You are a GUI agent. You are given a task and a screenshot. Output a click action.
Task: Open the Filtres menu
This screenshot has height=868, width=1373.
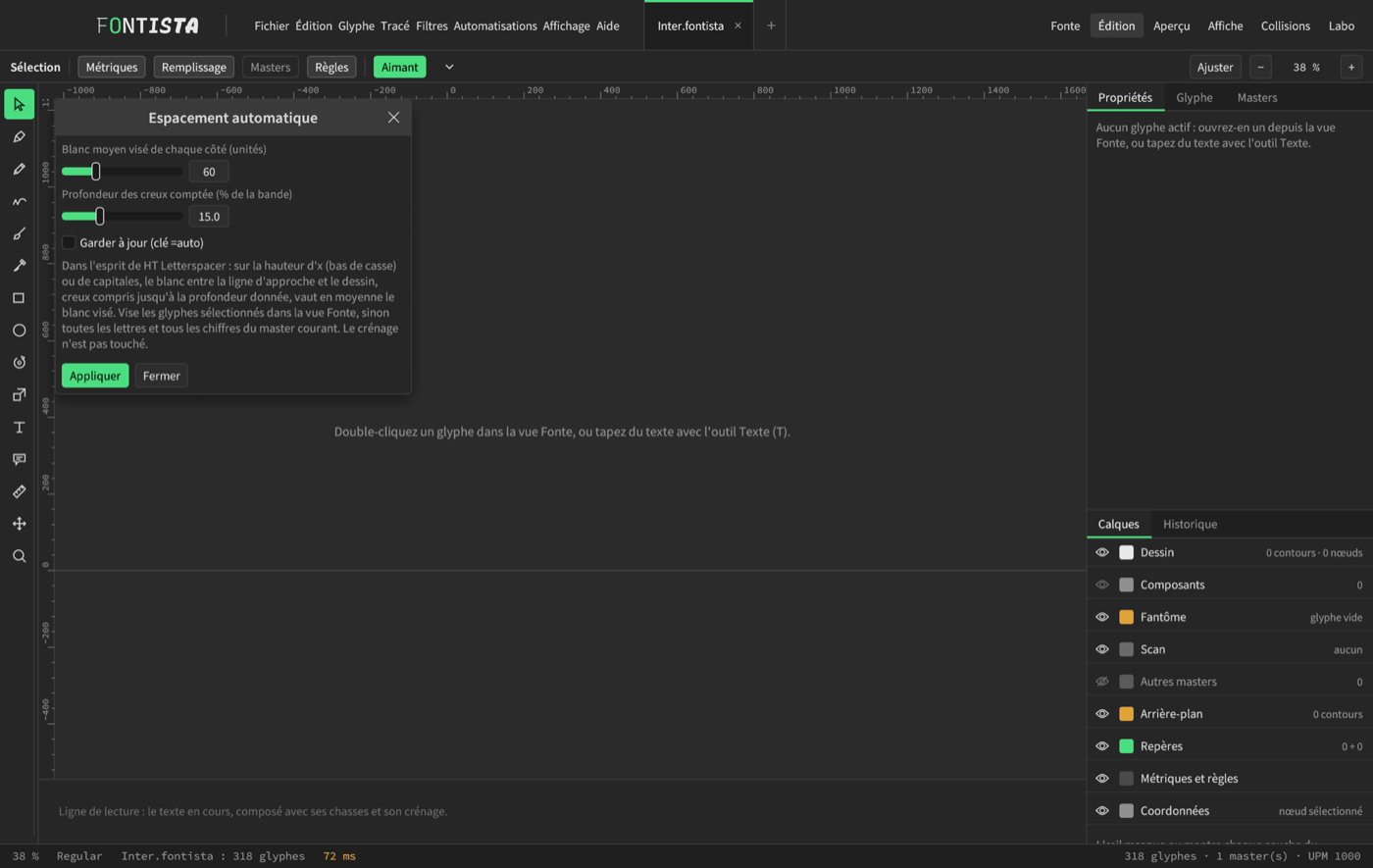[x=432, y=26]
